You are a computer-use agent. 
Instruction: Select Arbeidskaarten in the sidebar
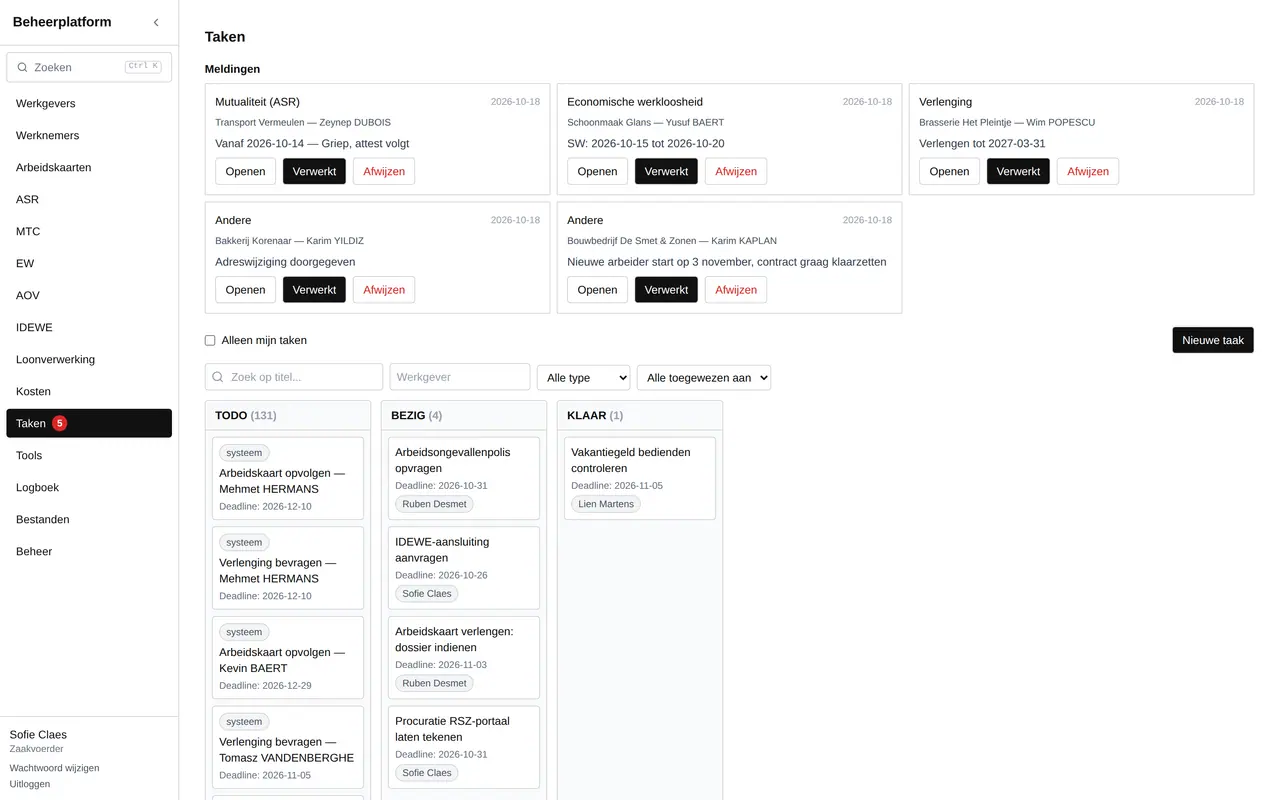click(x=89, y=167)
